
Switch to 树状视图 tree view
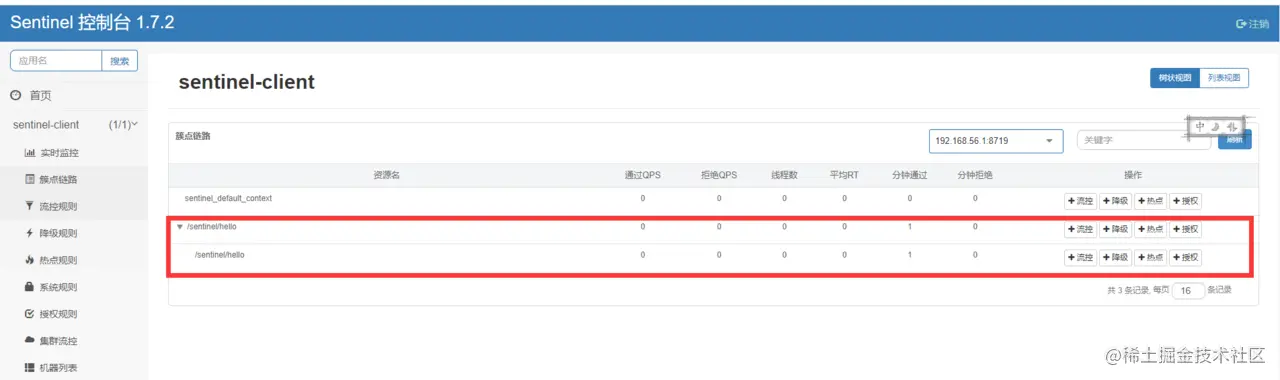point(1175,78)
